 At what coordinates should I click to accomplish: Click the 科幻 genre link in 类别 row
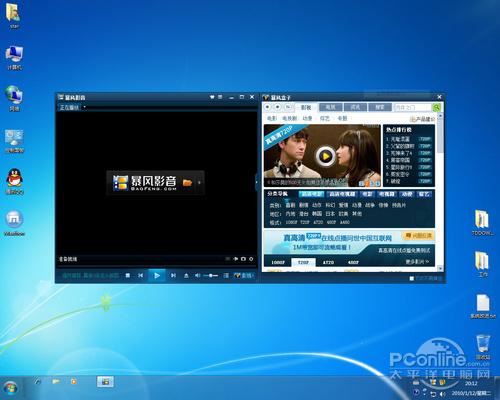pos(330,205)
